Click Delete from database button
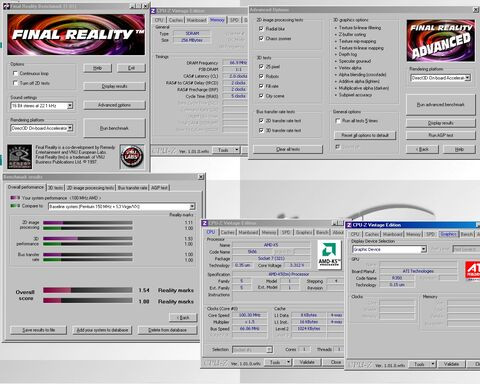The height and width of the screenshot is (384, 480). click(167, 330)
